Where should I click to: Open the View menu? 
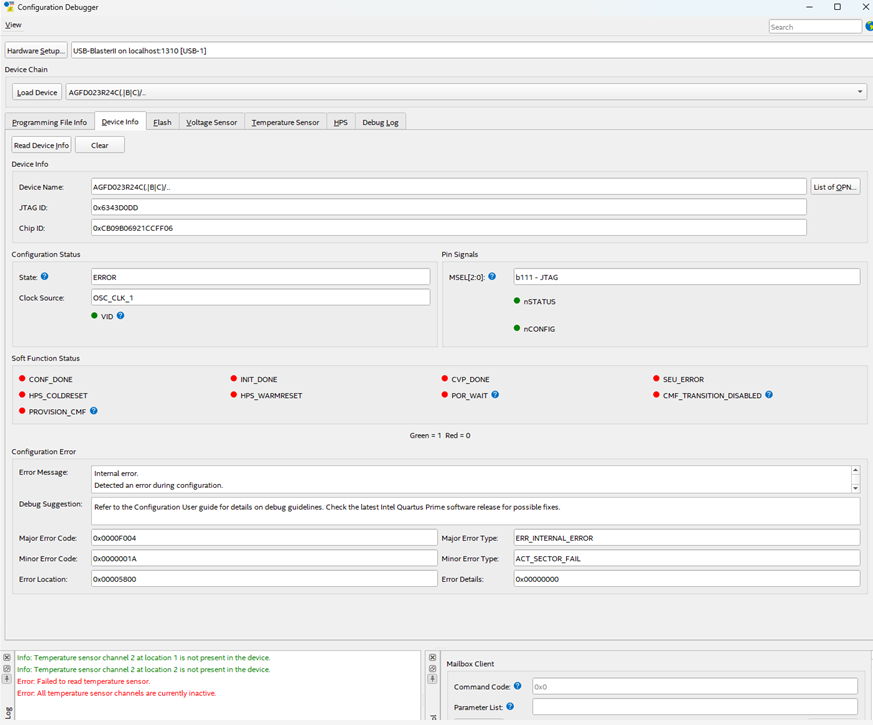coord(13,25)
